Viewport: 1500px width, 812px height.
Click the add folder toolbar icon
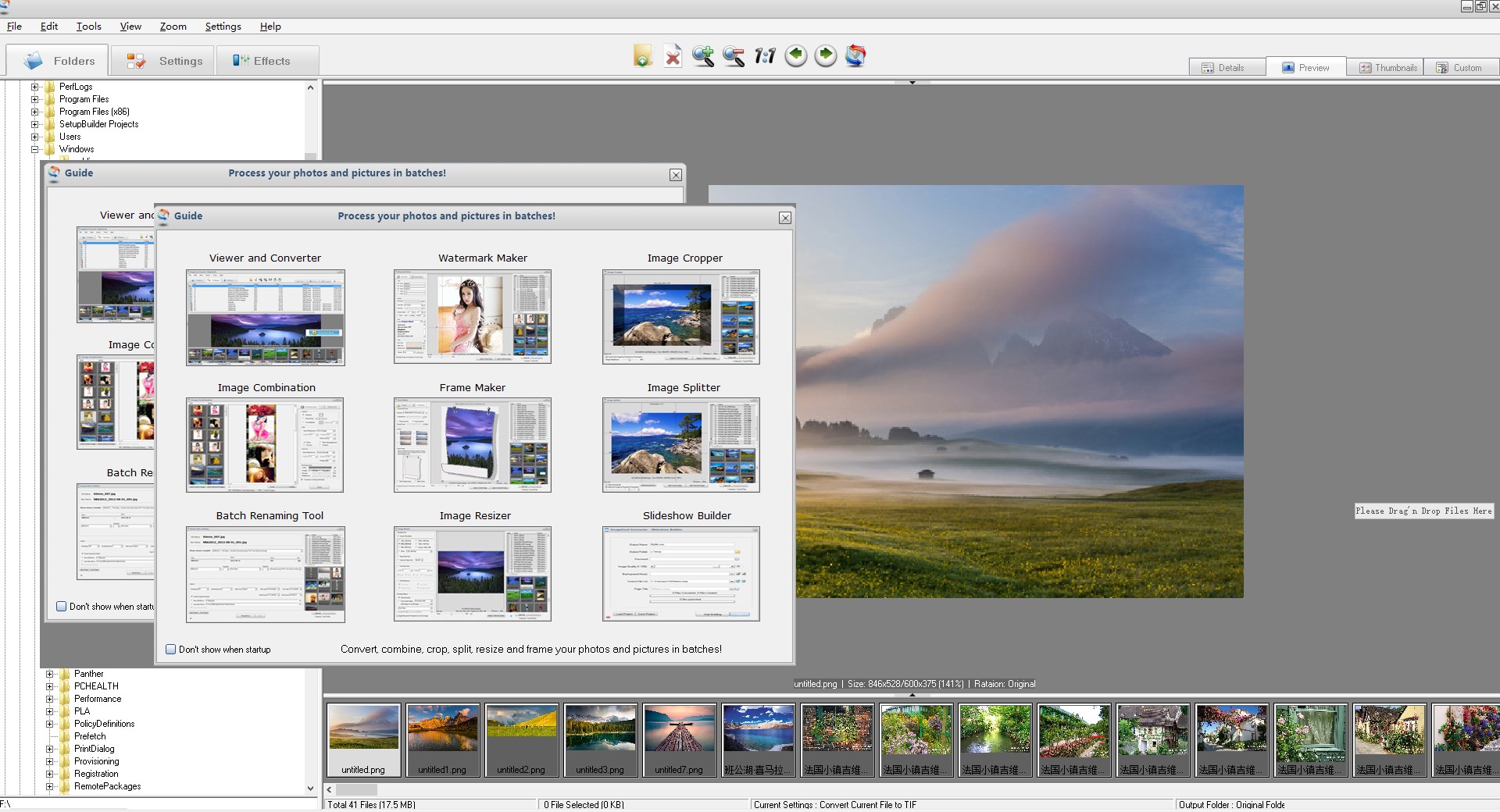coord(642,56)
